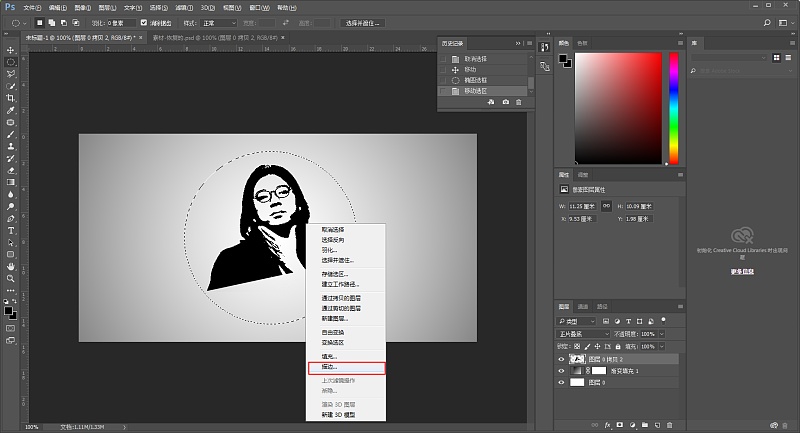800x433 pixels.
Task: Activate the Horizontal Type tool
Action: tap(10, 231)
